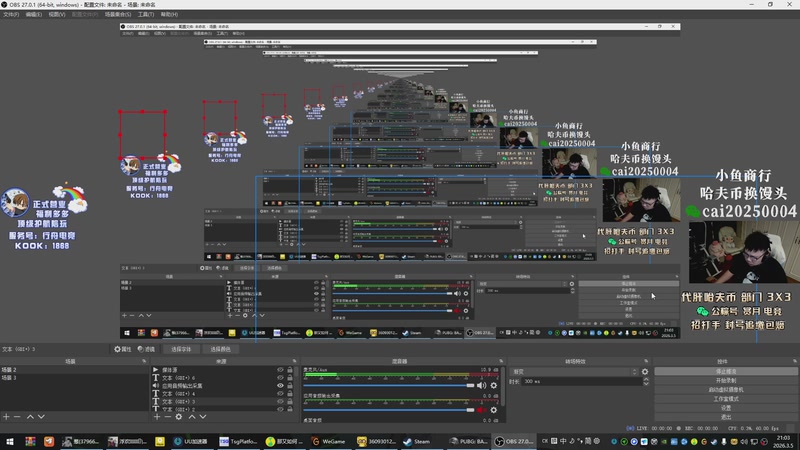Click the 启动虚拟摄像机 button

(x=726, y=390)
